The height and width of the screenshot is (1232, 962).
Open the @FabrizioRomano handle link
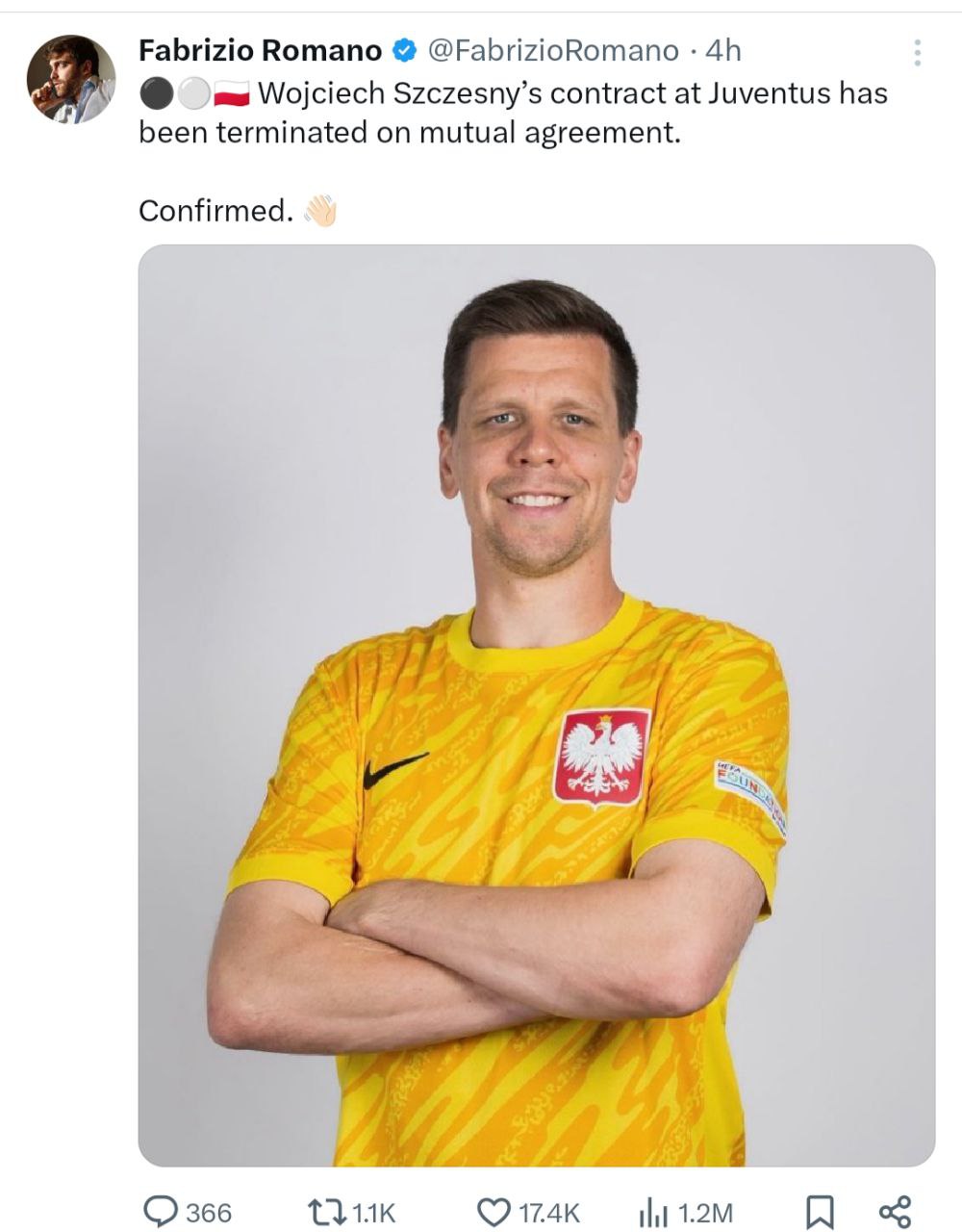click(x=553, y=49)
